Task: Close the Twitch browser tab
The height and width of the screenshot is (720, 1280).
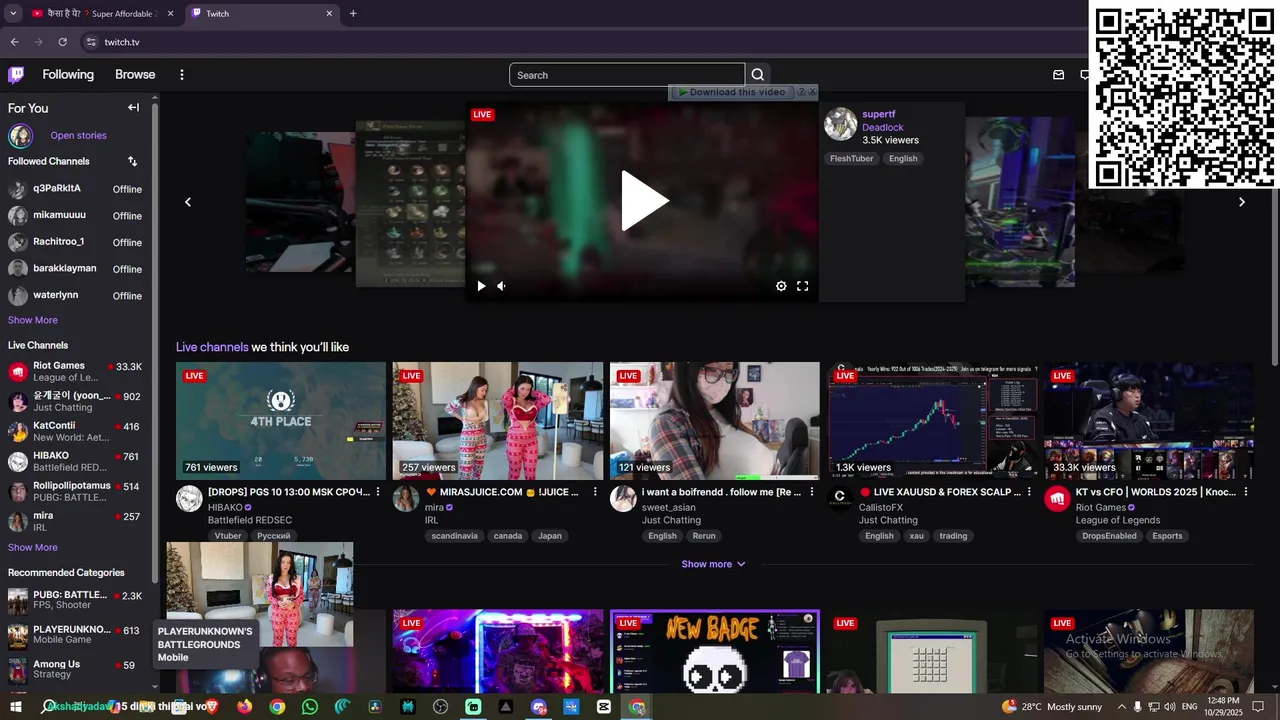Action: click(329, 14)
